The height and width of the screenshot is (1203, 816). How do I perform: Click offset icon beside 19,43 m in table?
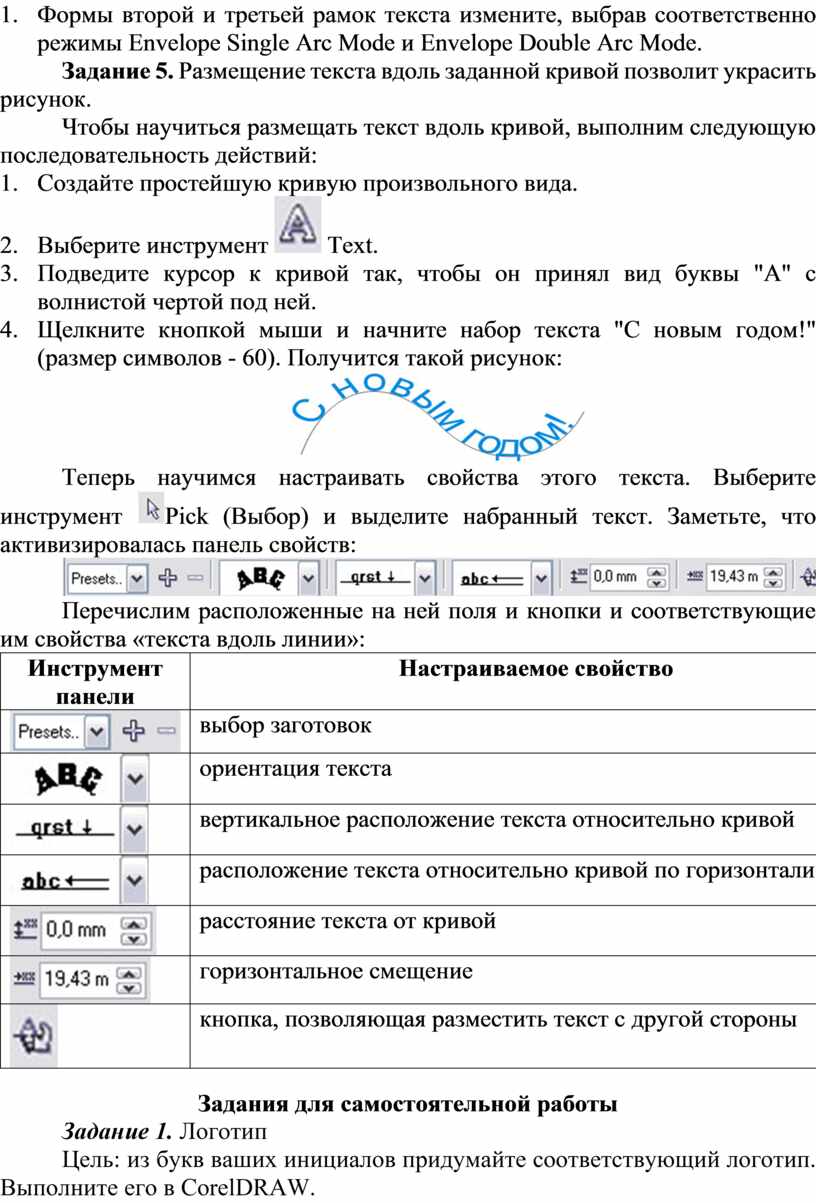pyautogui.click(x=23, y=979)
